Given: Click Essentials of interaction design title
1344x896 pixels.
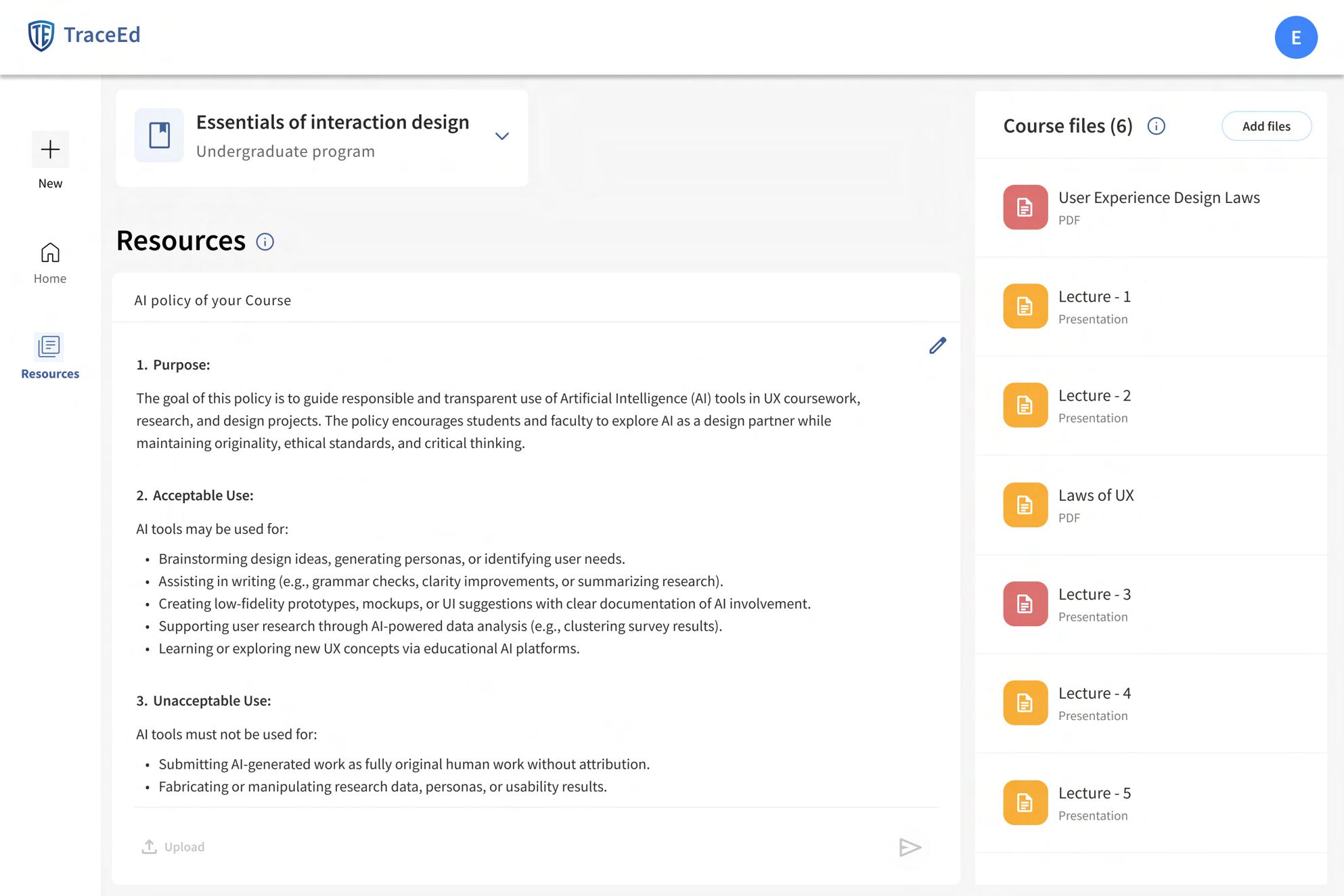Looking at the screenshot, I should [332, 122].
